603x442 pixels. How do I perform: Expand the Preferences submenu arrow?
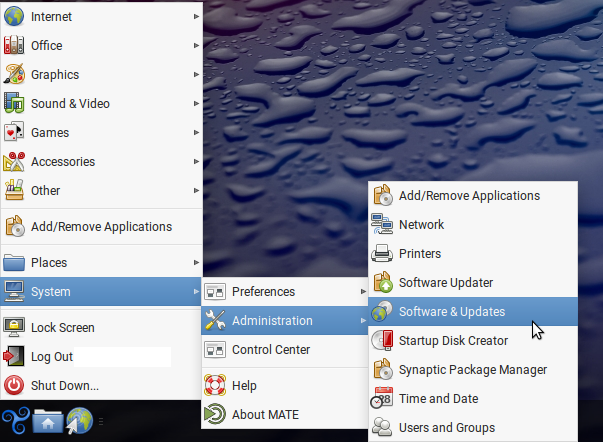(x=362, y=292)
